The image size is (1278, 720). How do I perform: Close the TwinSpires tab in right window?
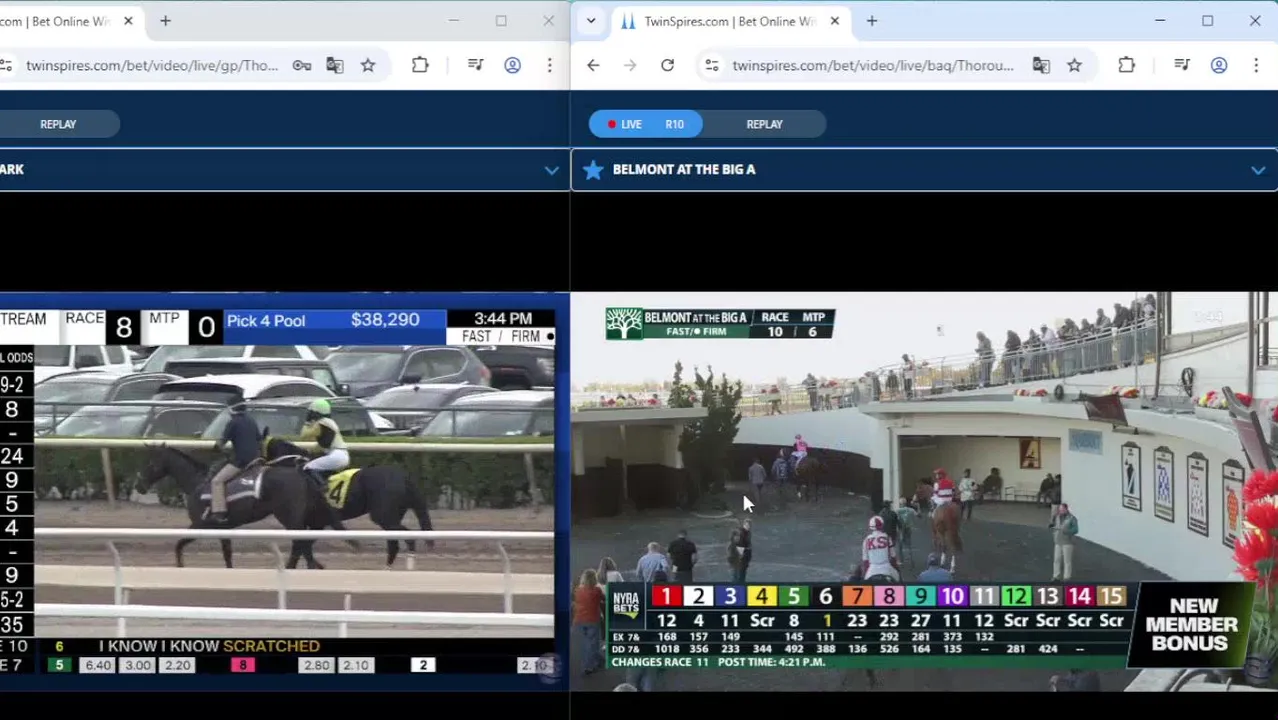(x=835, y=21)
